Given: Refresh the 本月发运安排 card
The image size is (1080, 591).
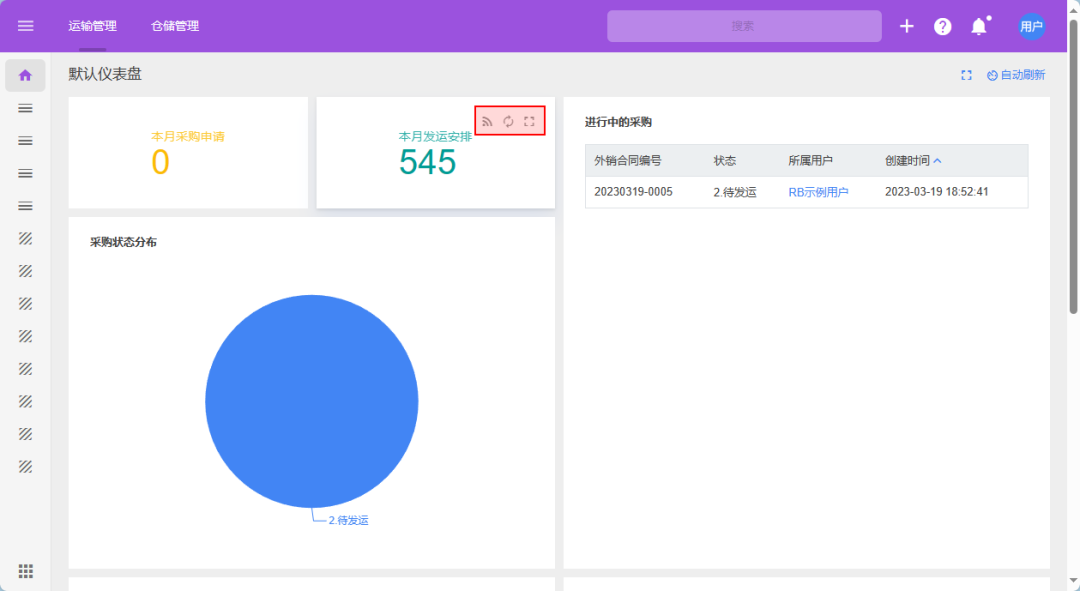Looking at the screenshot, I should 508,121.
